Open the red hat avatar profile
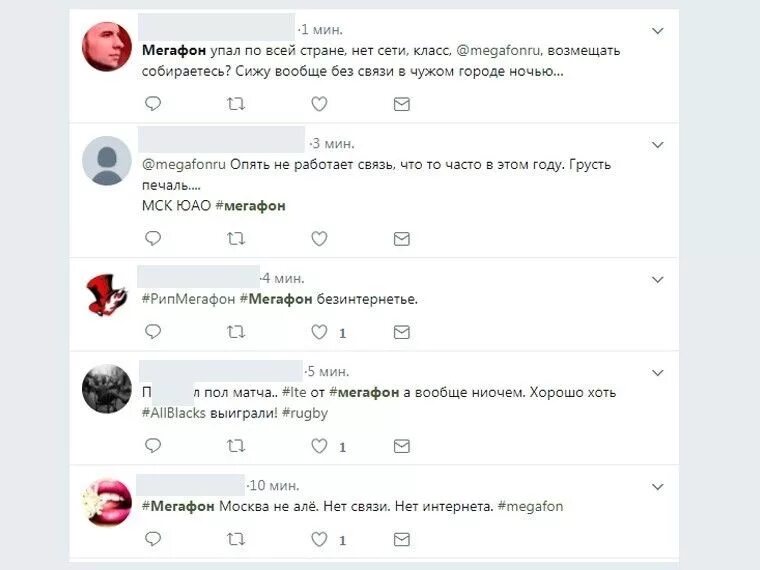 (107, 294)
